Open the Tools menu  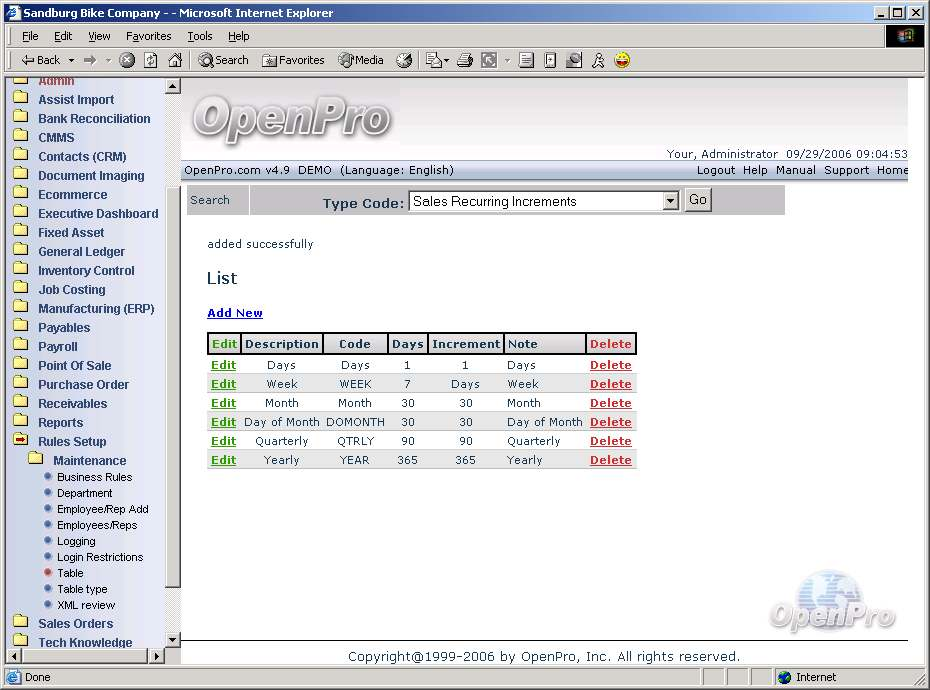click(x=200, y=36)
